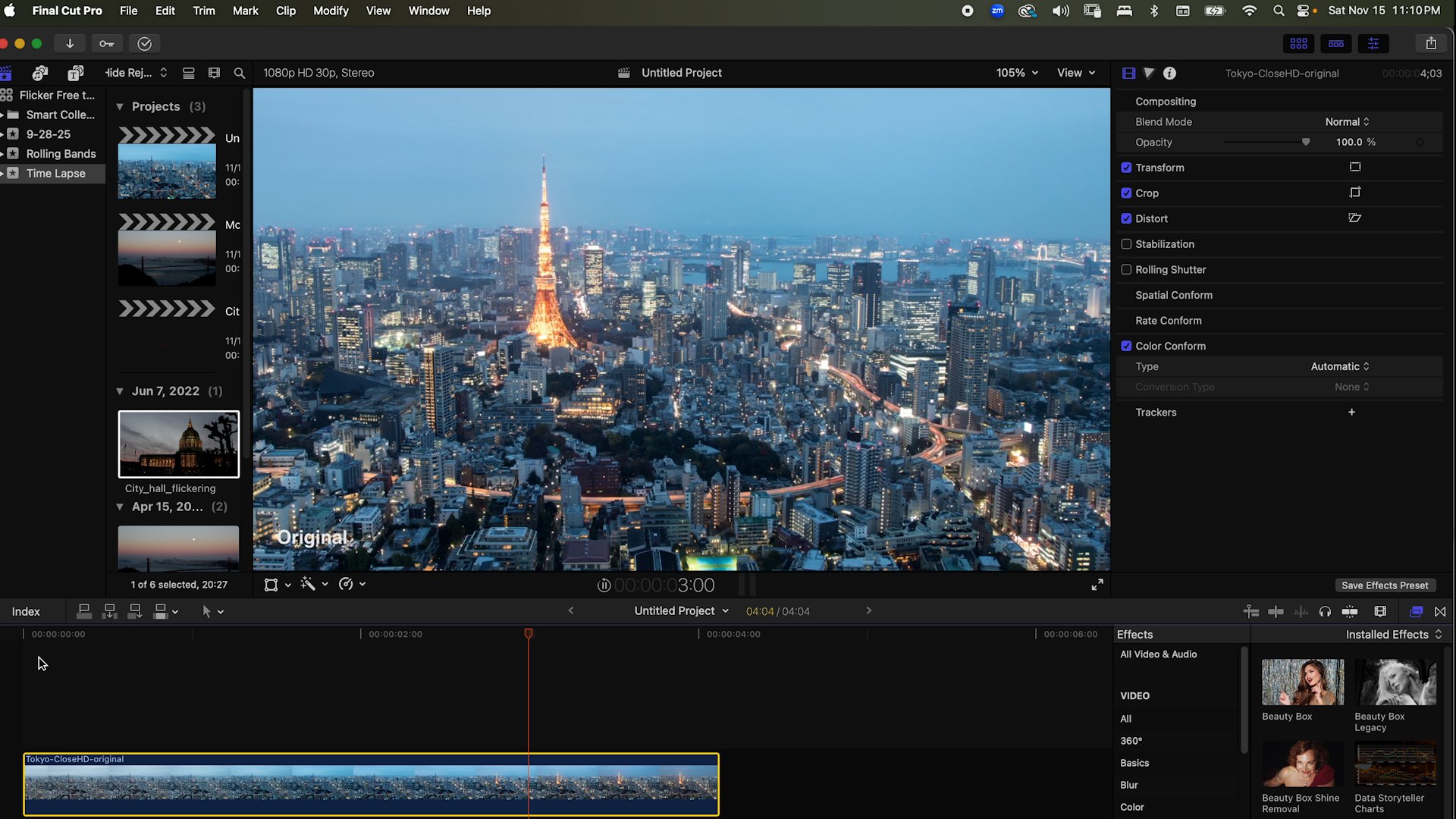Open the viewer zoom 105% dropdown
1456x819 pixels.
1016,73
